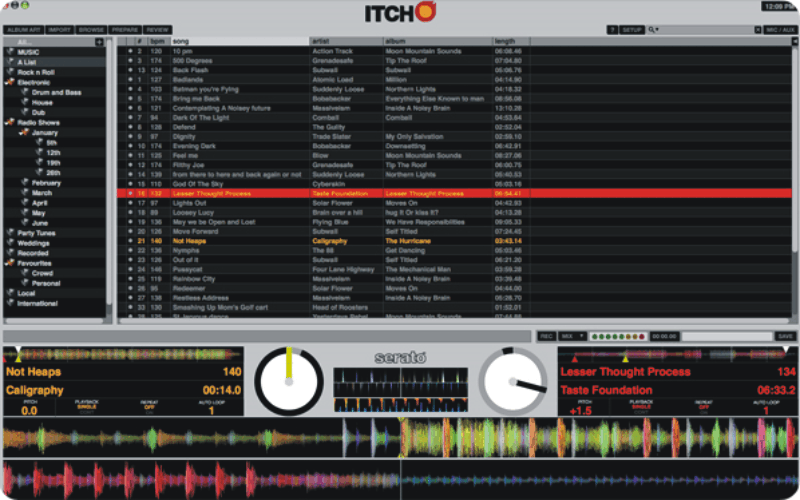Click the help question mark button

[x=612, y=31]
